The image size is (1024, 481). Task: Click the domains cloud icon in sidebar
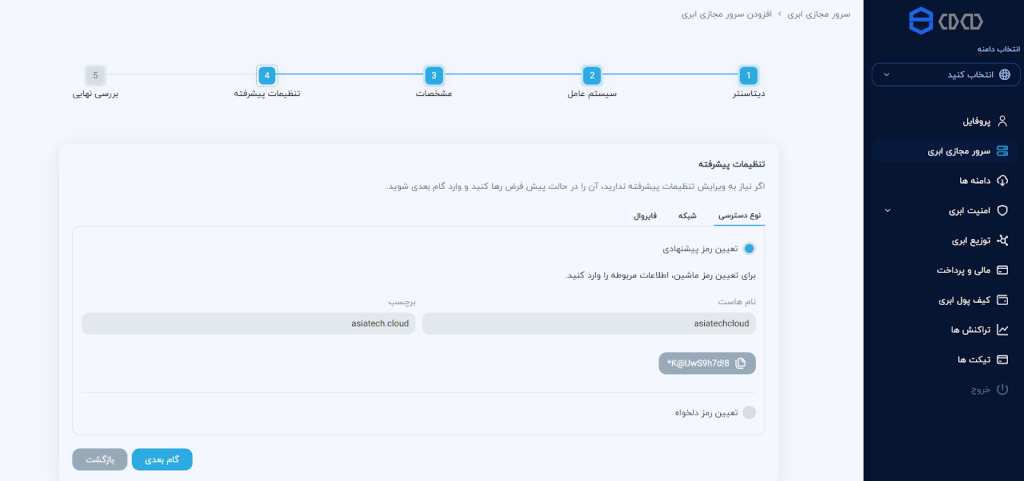tap(1003, 181)
